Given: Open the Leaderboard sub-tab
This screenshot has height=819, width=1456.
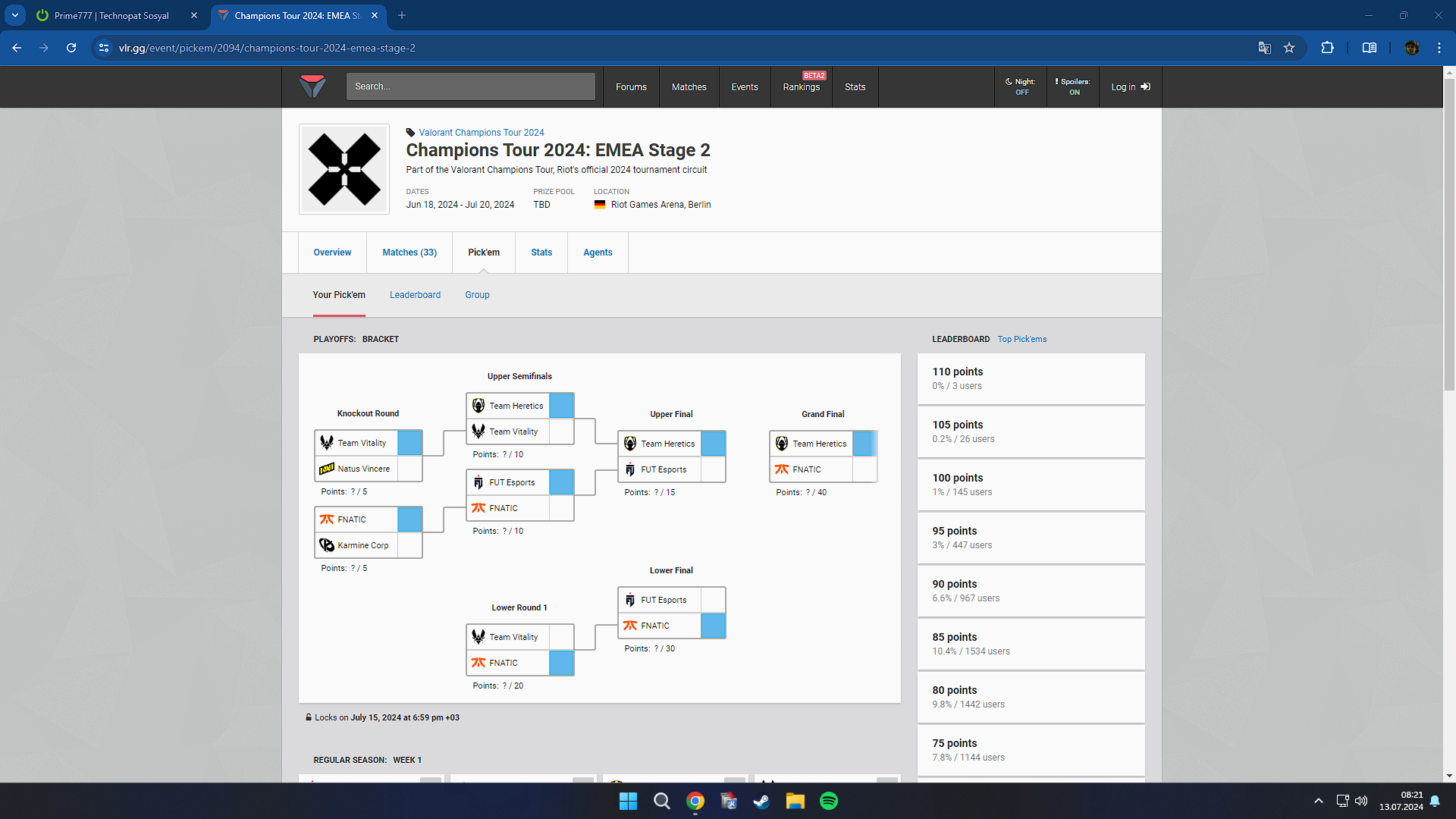Looking at the screenshot, I should (x=415, y=295).
